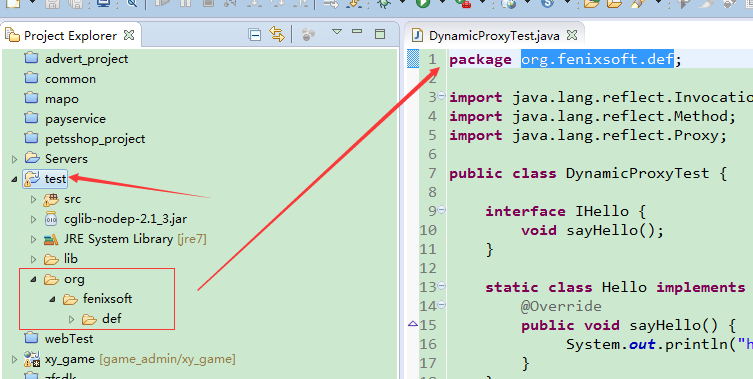Expand the src folder
The height and width of the screenshot is (379, 753).
point(33,199)
